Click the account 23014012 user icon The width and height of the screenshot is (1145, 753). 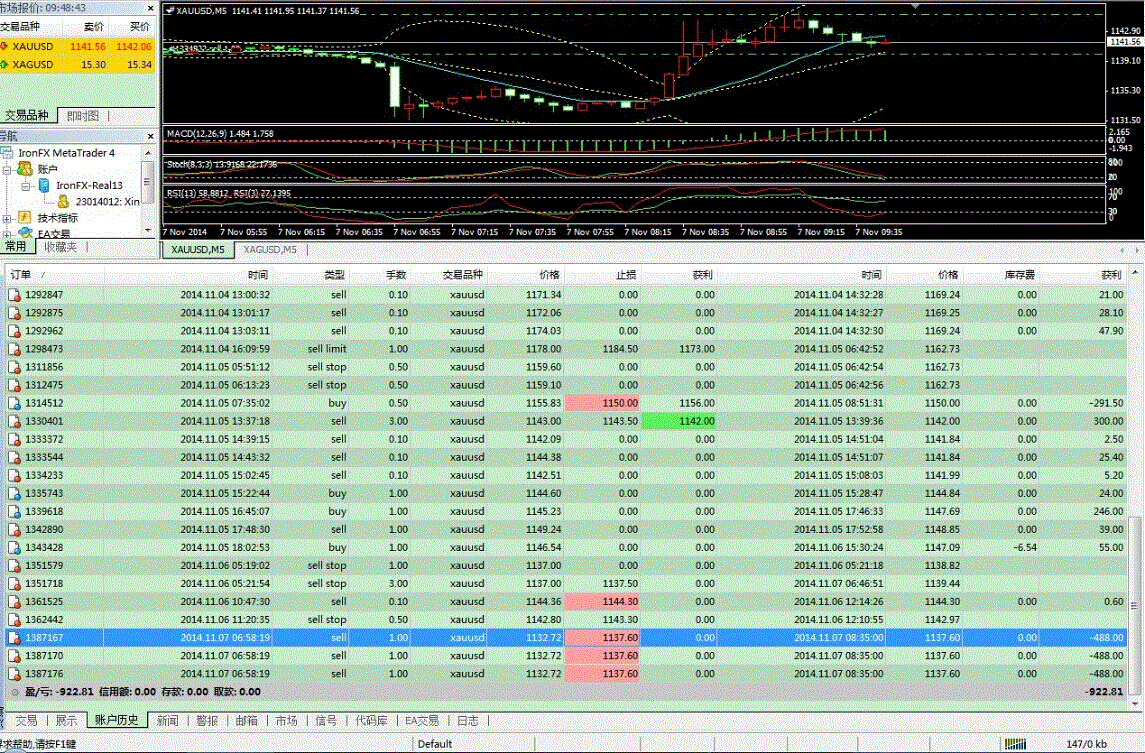[64, 202]
